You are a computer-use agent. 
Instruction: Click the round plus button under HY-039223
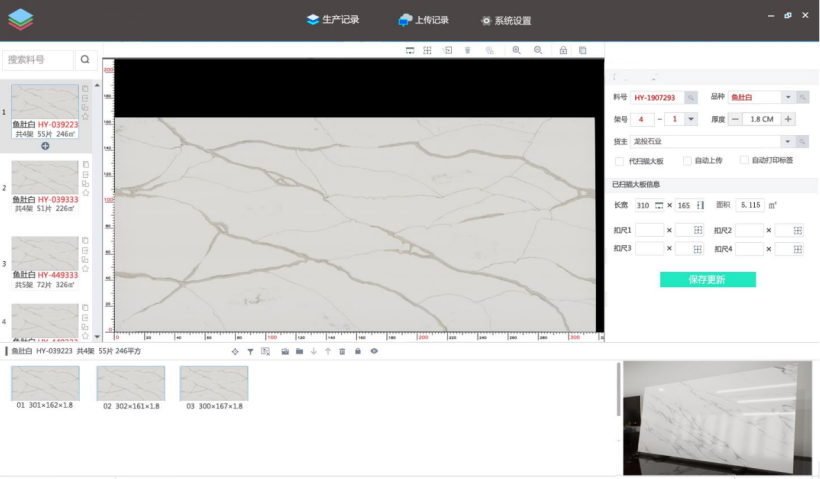pos(45,146)
